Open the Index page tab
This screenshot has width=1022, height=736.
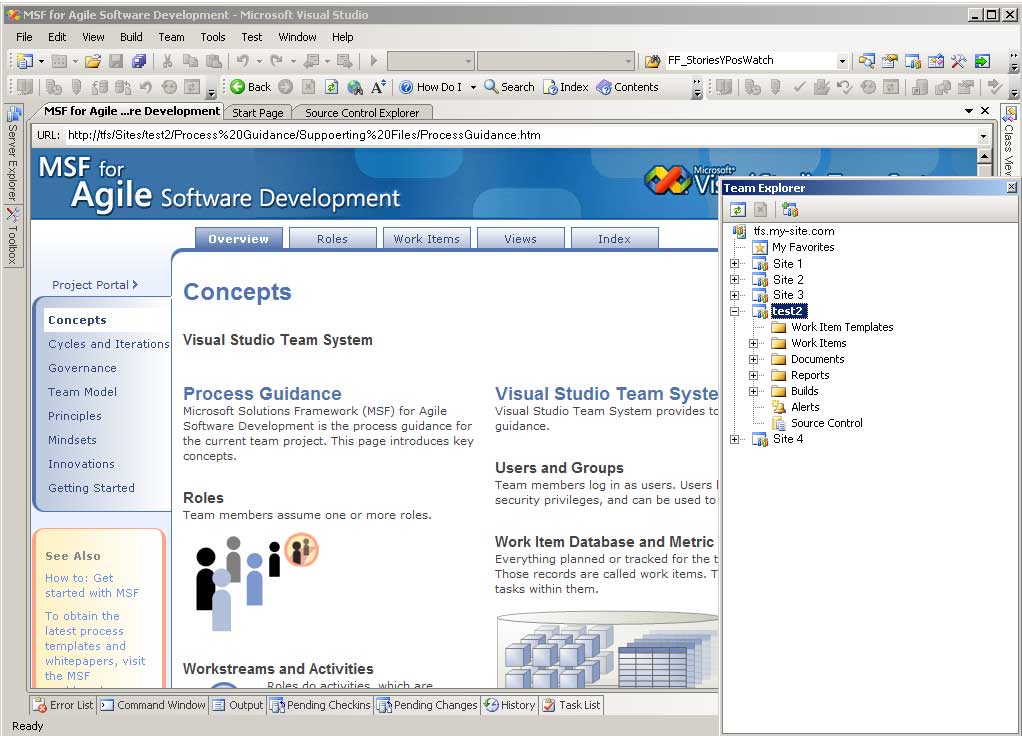pyautogui.click(x=614, y=239)
